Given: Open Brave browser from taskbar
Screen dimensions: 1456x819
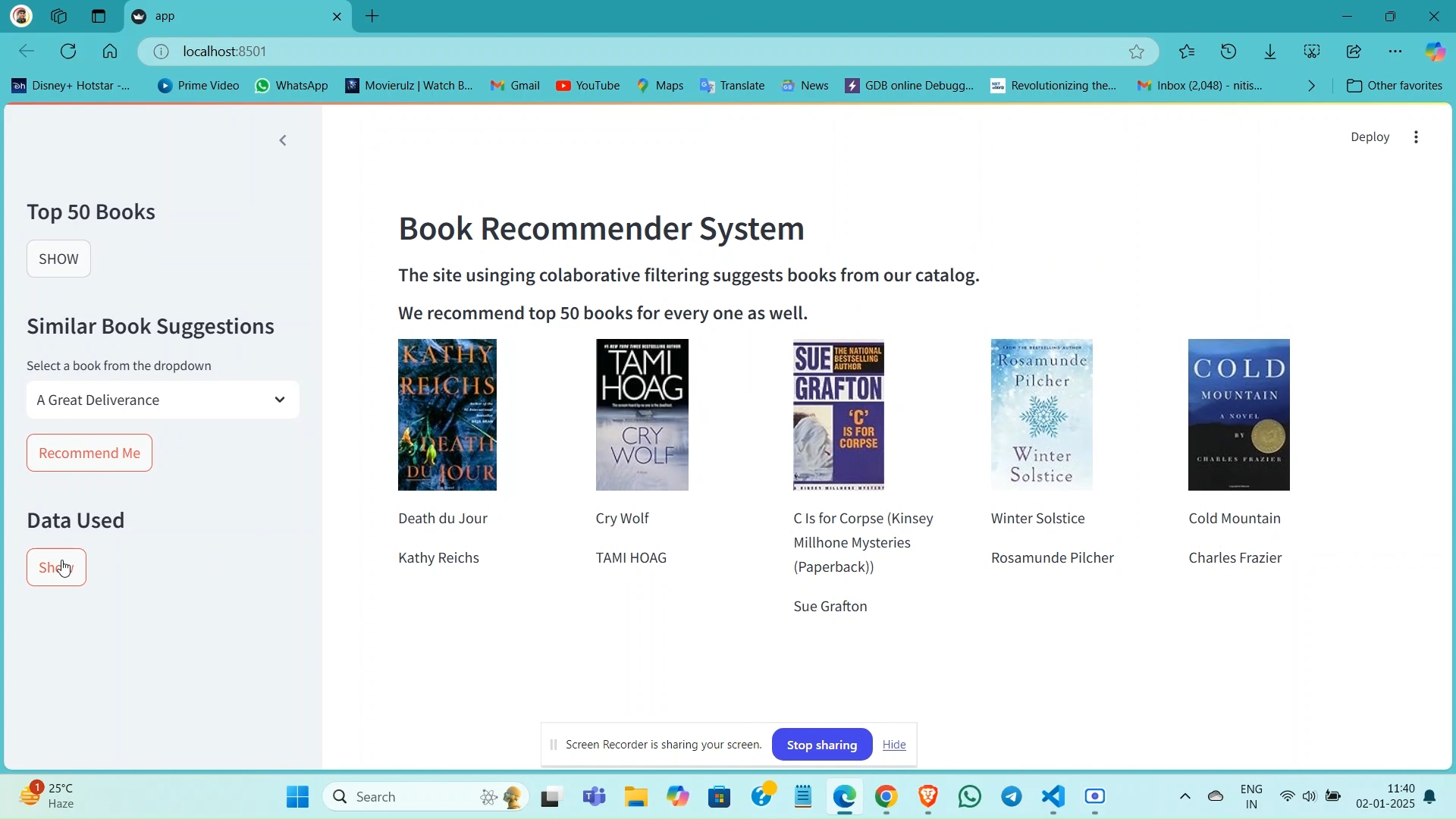Looking at the screenshot, I should [928, 798].
